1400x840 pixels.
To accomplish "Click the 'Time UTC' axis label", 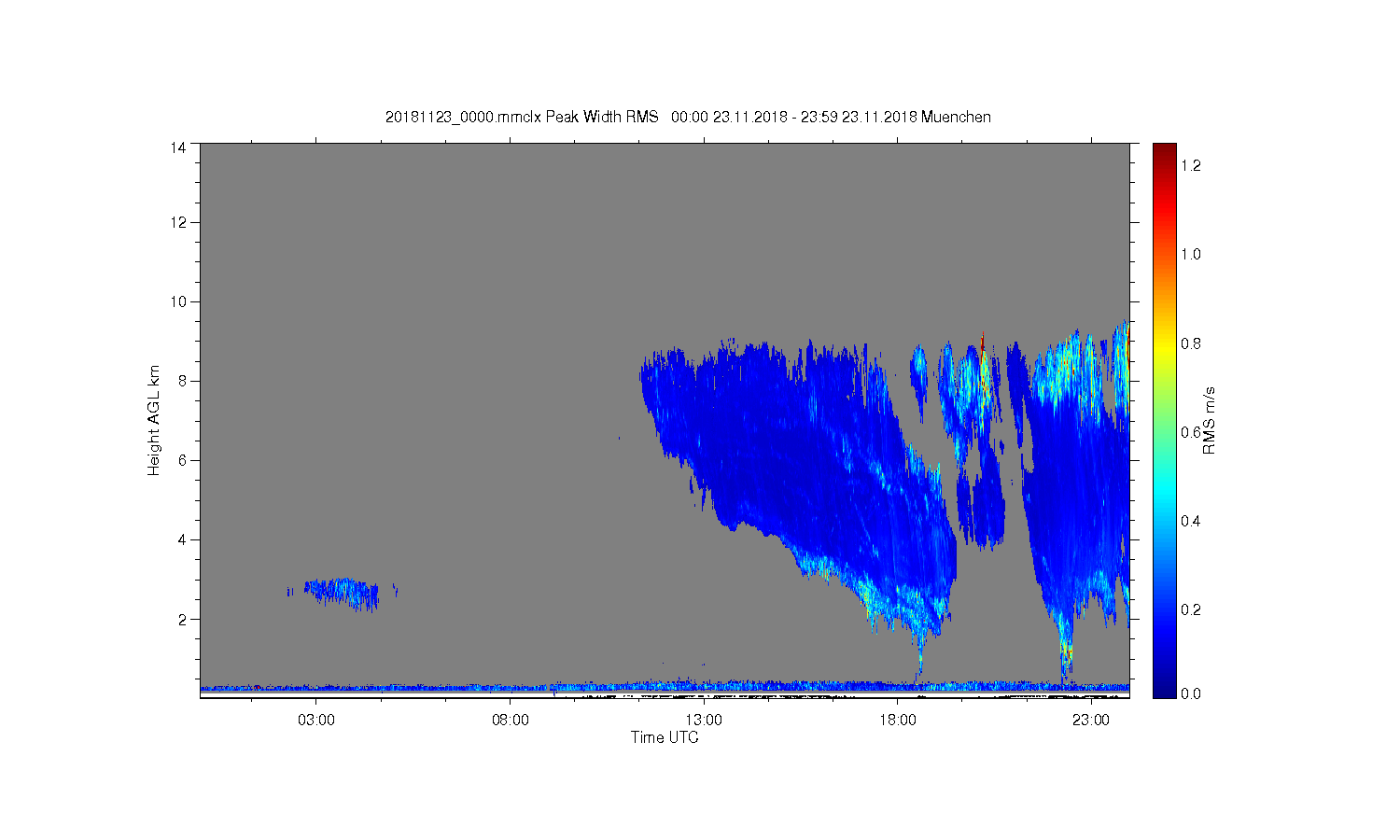I will (665, 737).
